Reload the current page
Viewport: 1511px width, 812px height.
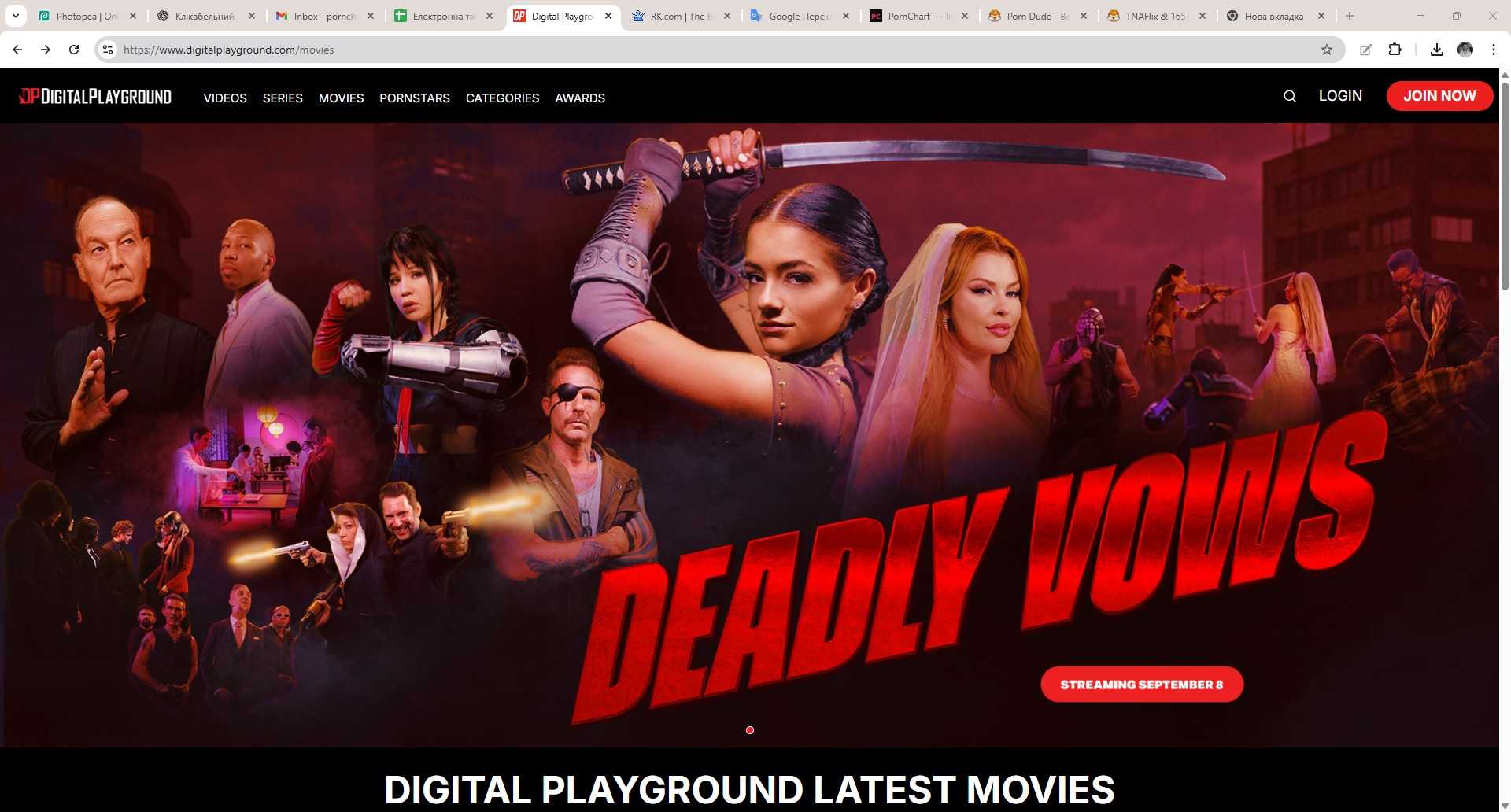pyautogui.click(x=73, y=49)
